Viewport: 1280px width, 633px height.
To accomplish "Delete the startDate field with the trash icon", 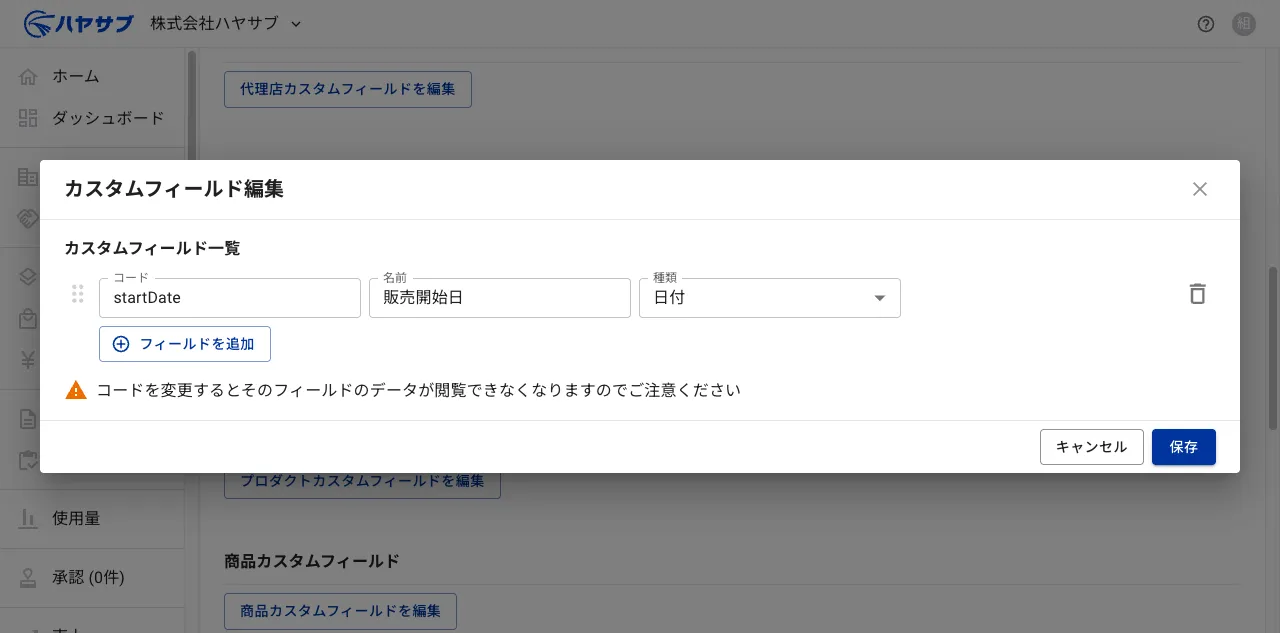I will pyautogui.click(x=1197, y=294).
